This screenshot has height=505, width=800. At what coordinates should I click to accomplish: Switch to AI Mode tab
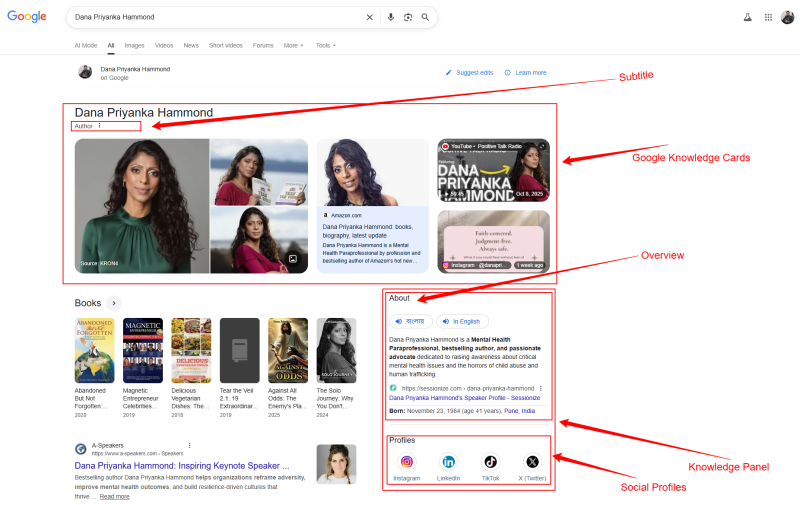(x=86, y=45)
